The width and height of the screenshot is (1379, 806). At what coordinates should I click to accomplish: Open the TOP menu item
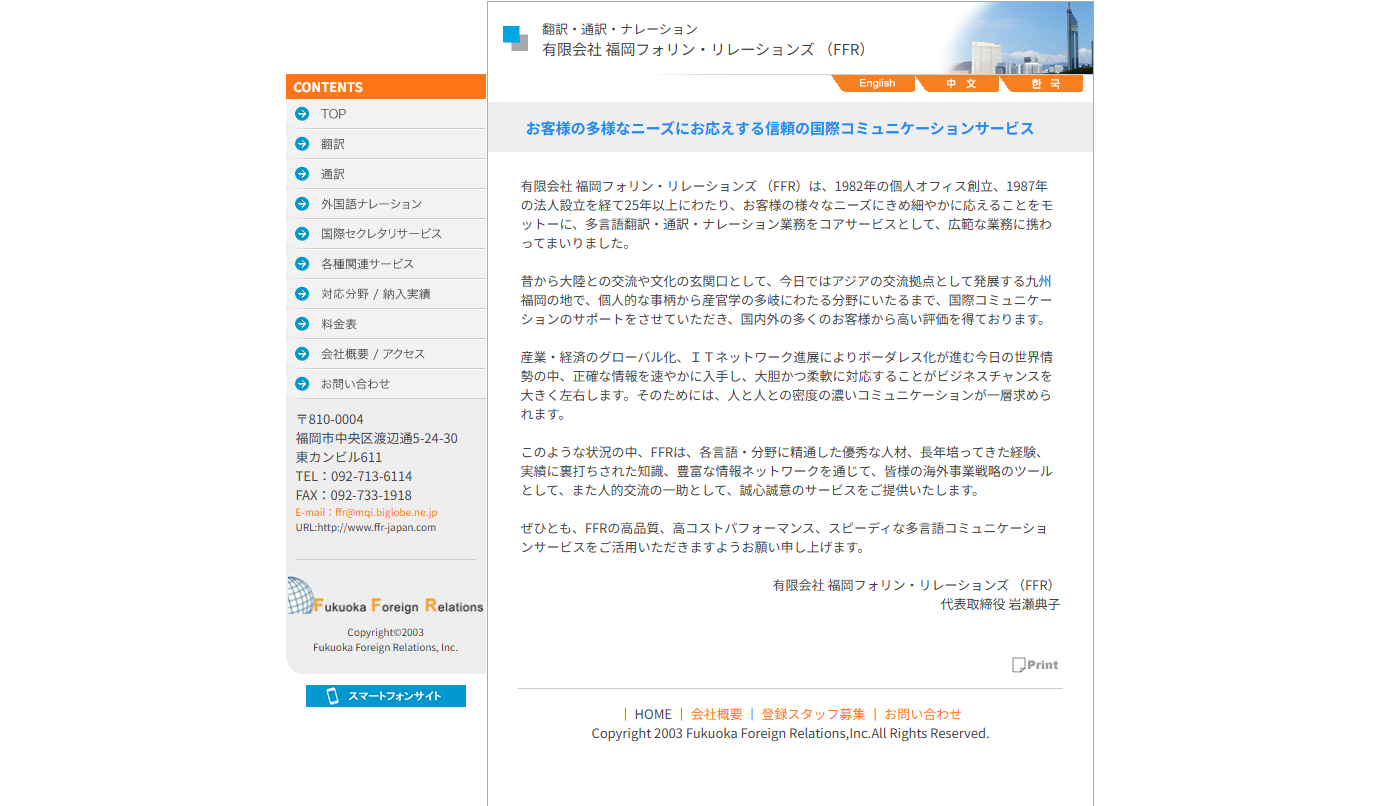pyautogui.click(x=386, y=114)
